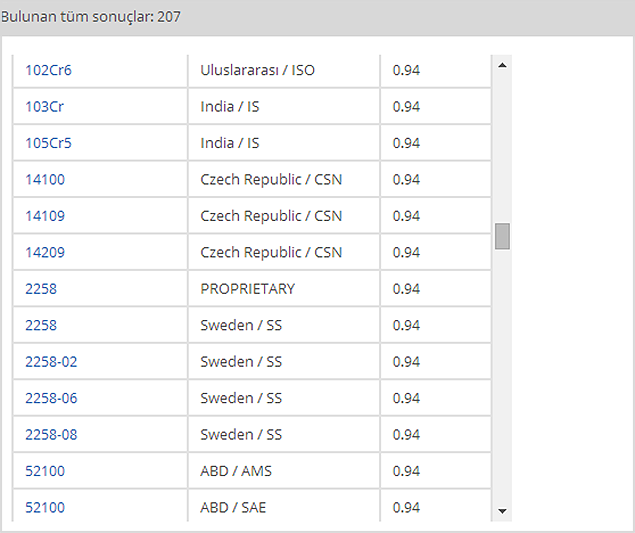The height and width of the screenshot is (533, 635).
Task: Open the 14209 material link
Action: (x=45, y=252)
